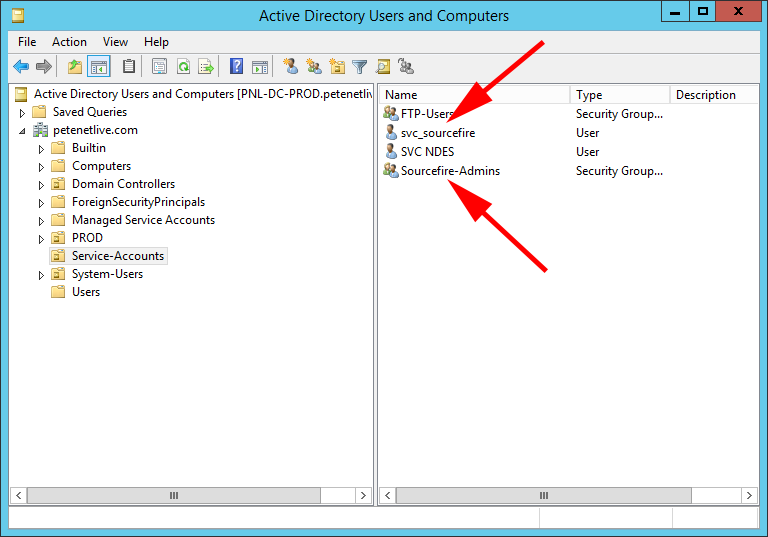Open the Help question mark icon
Image resolution: width=768 pixels, height=537 pixels.
(x=237, y=66)
